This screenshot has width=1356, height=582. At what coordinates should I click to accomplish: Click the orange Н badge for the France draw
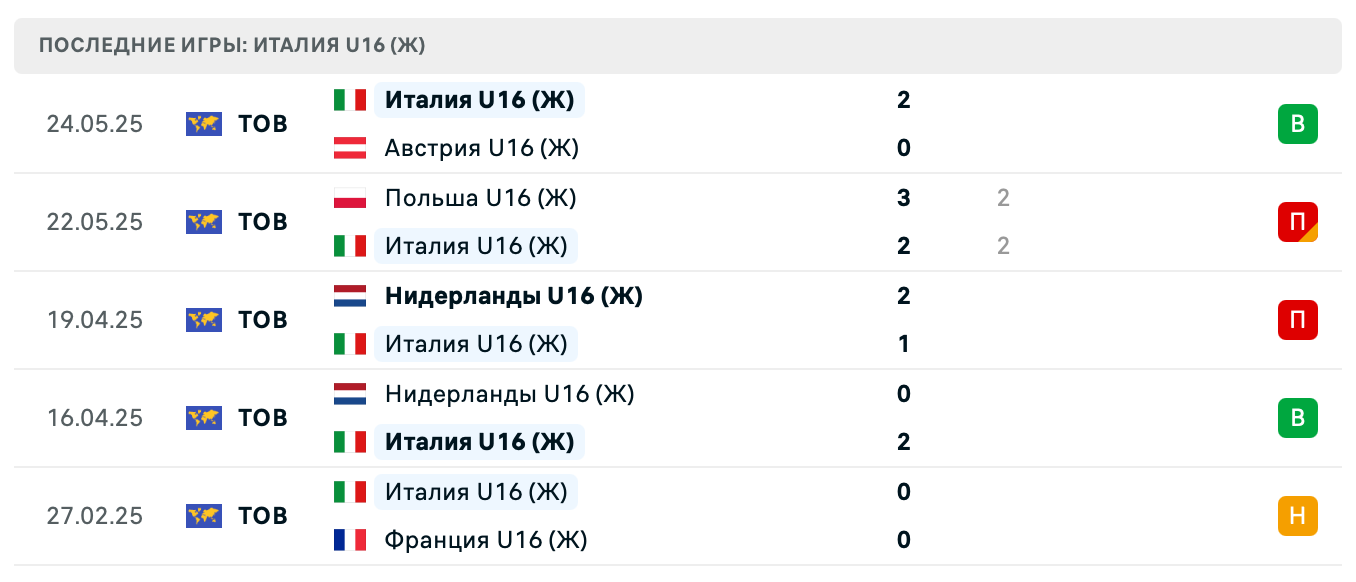[x=1298, y=516]
